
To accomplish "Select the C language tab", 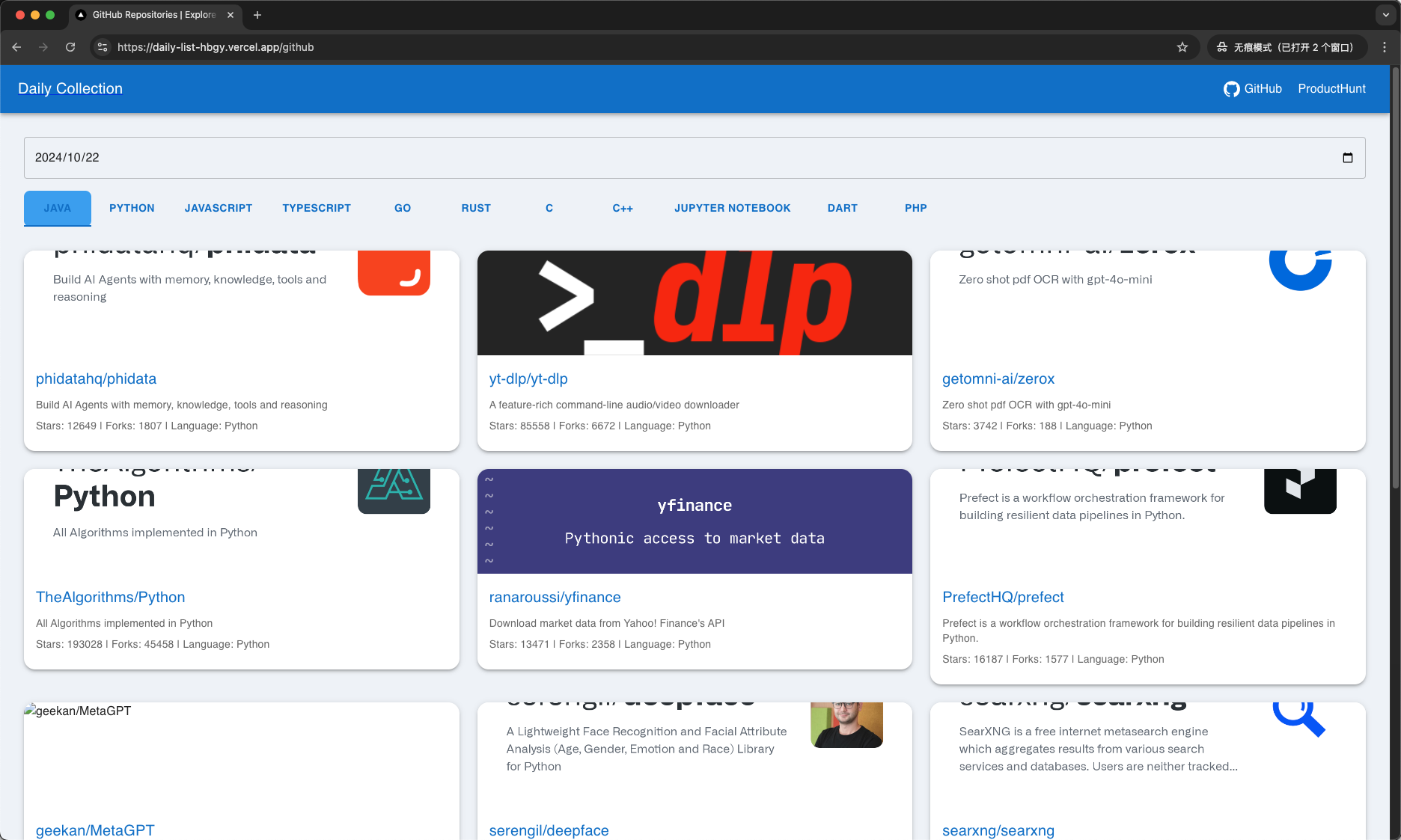I will click(549, 209).
